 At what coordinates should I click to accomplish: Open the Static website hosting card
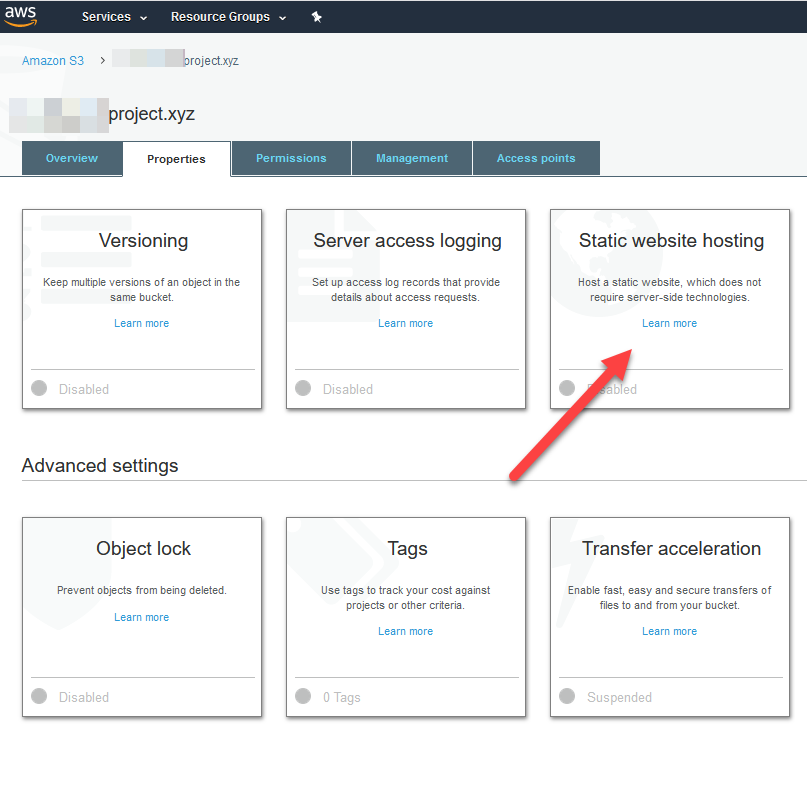click(x=670, y=309)
